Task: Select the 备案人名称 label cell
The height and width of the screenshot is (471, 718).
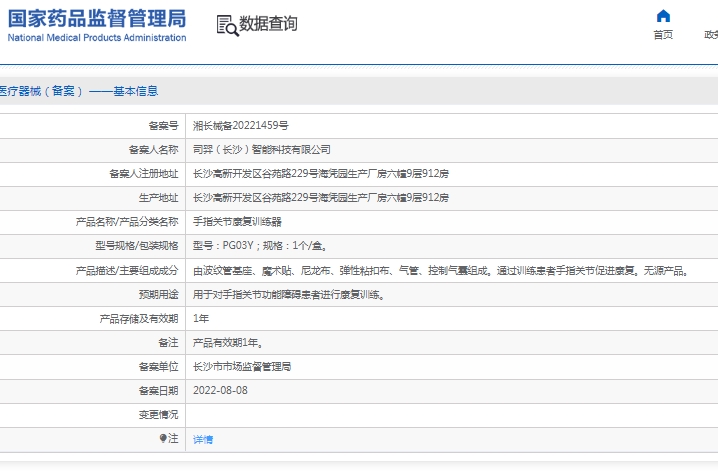Action: 92,150
